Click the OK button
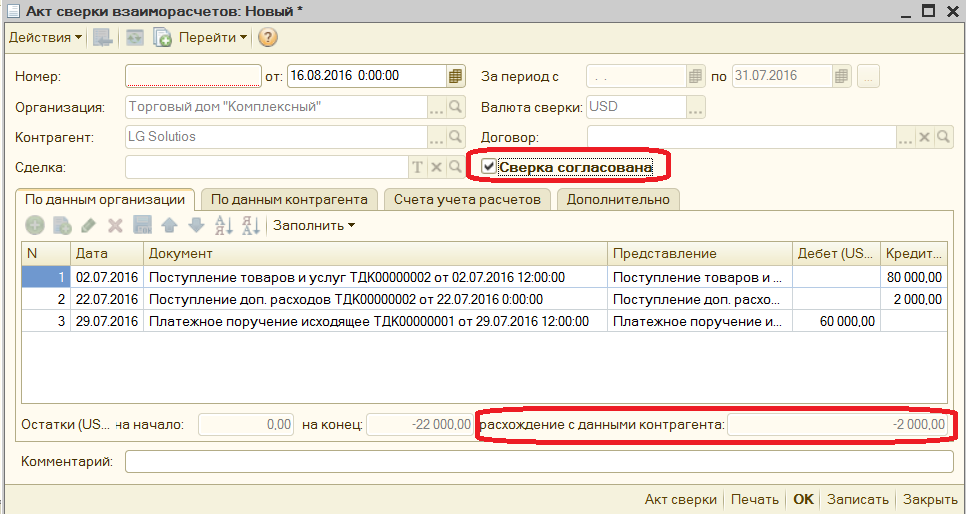 click(803, 499)
